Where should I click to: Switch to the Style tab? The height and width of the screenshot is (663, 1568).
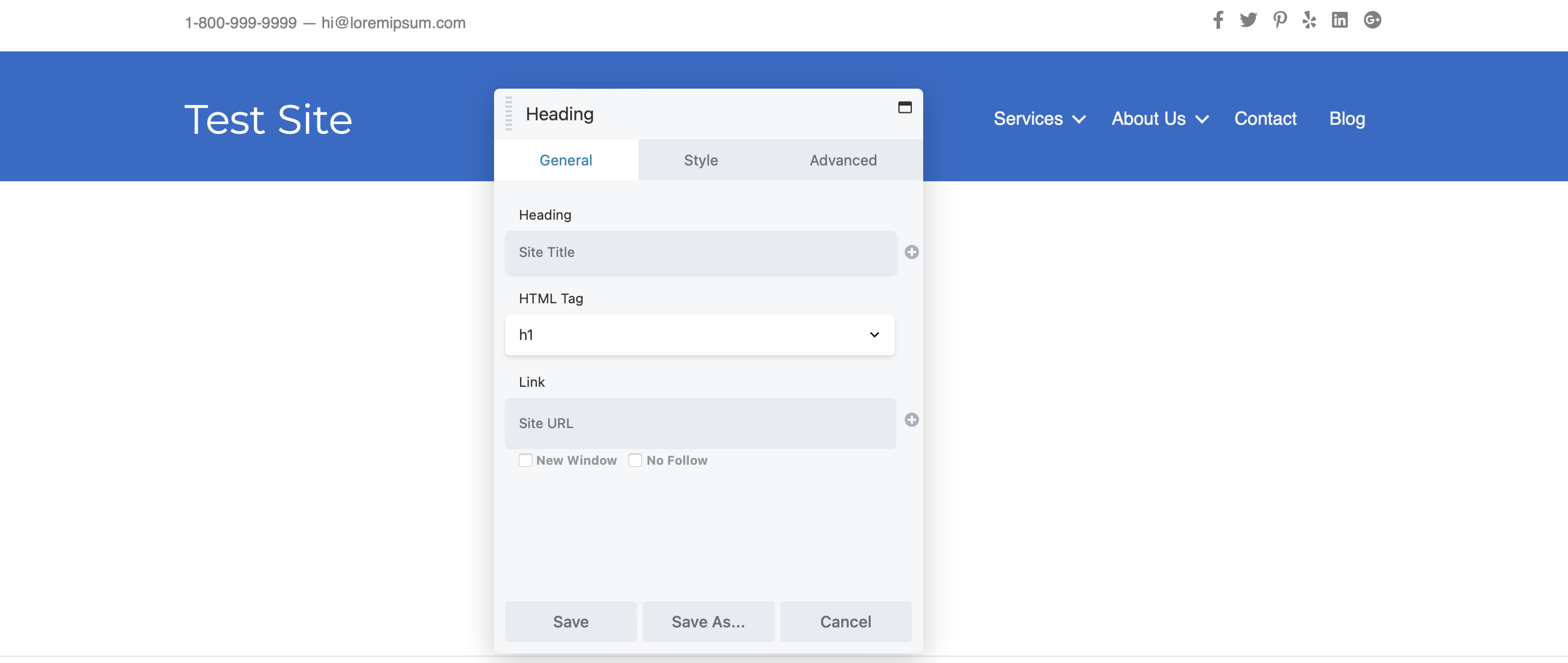pyautogui.click(x=701, y=159)
